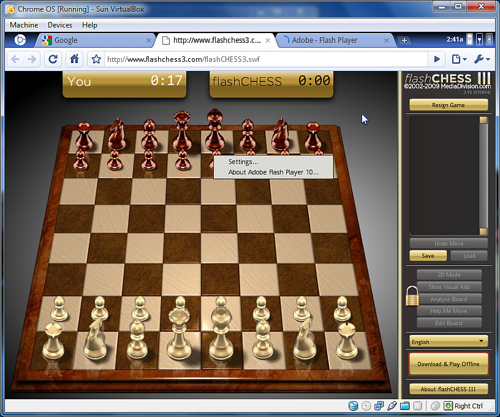Click the VirtualBox USB devices status icon
The width and height of the screenshot is (500, 417).
pos(392,406)
